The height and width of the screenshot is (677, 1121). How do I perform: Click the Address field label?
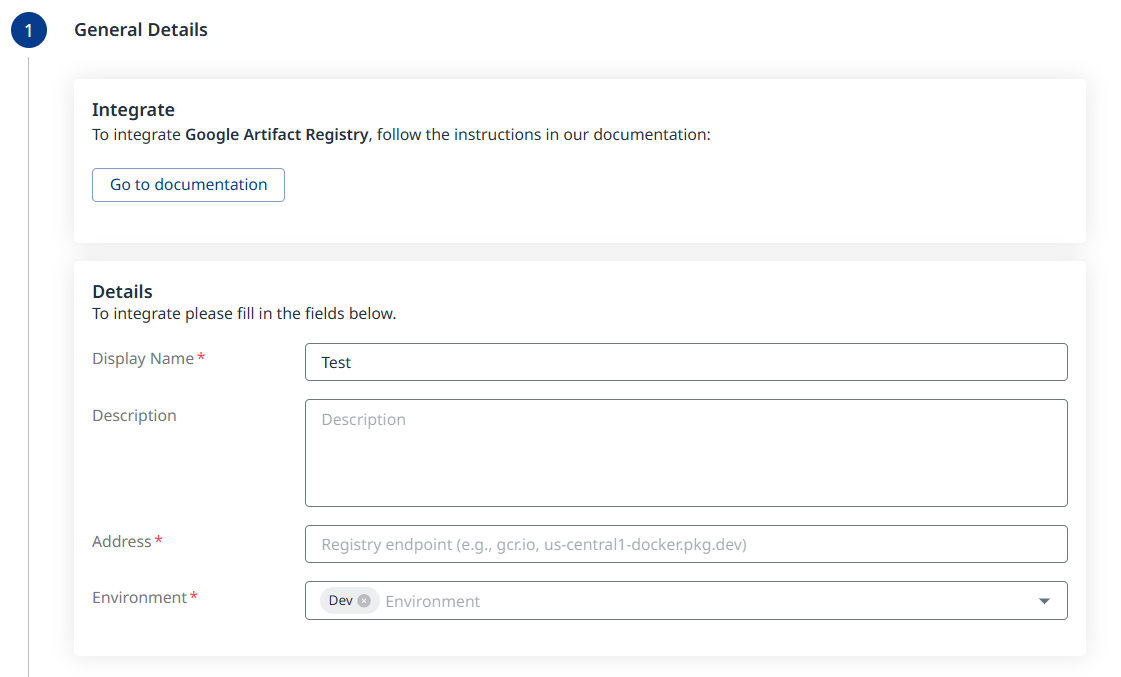pos(122,541)
